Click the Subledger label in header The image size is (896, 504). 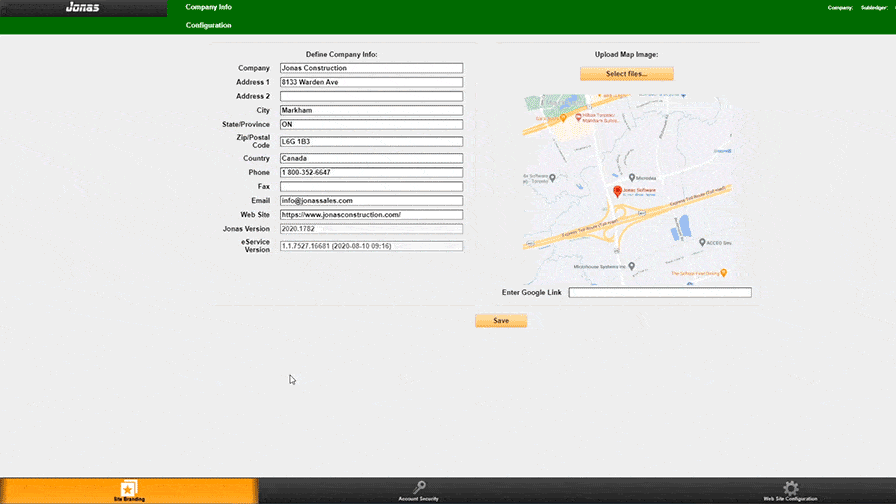tap(874, 7)
